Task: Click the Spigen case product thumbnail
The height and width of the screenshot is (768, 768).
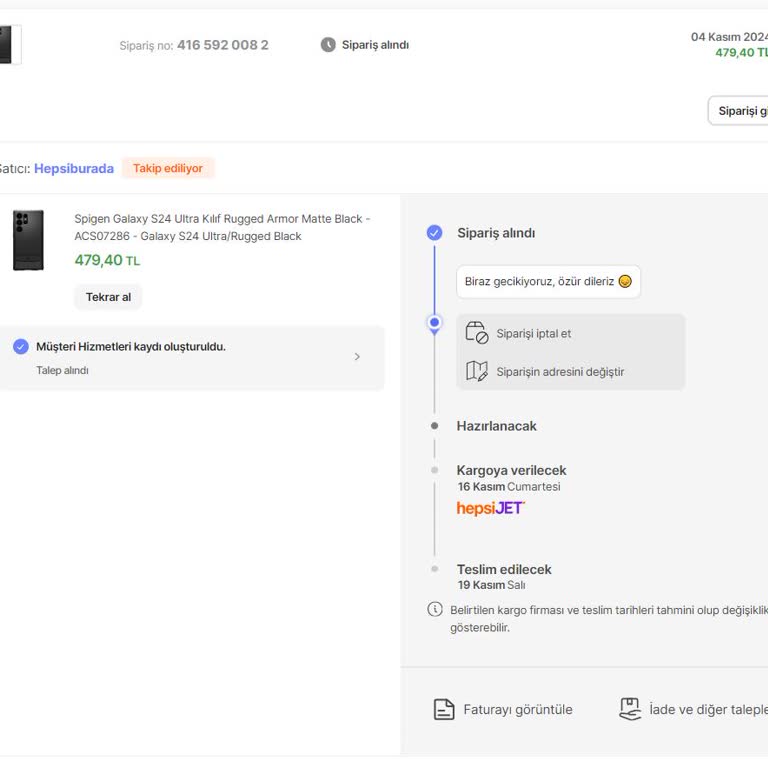Action: [x=28, y=240]
